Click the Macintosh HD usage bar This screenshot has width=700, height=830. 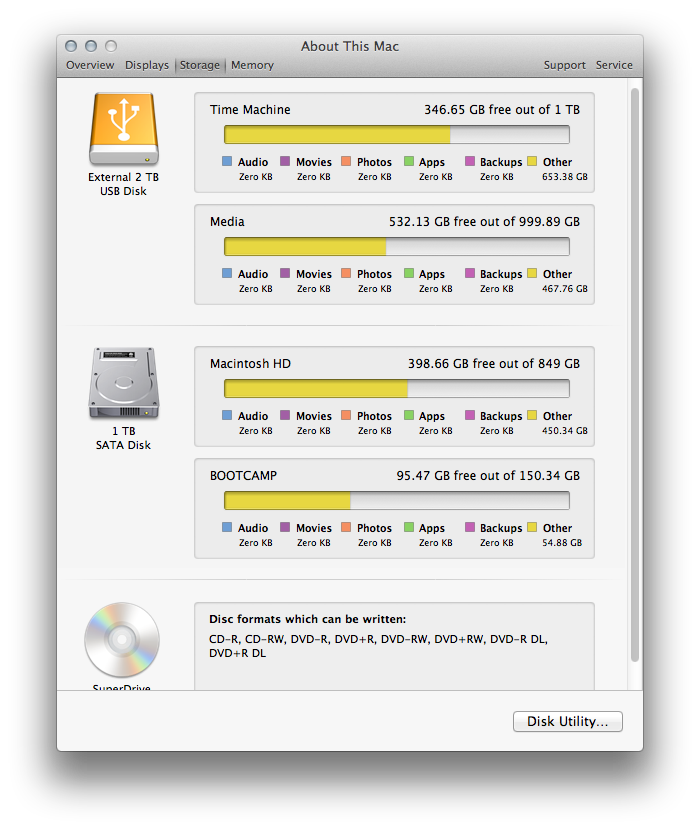[397, 389]
